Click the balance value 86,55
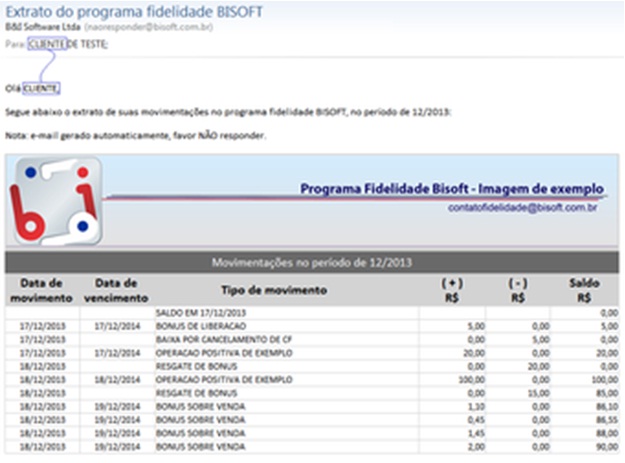The width and height of the screenshot is (625, 463). click(607, 420)
